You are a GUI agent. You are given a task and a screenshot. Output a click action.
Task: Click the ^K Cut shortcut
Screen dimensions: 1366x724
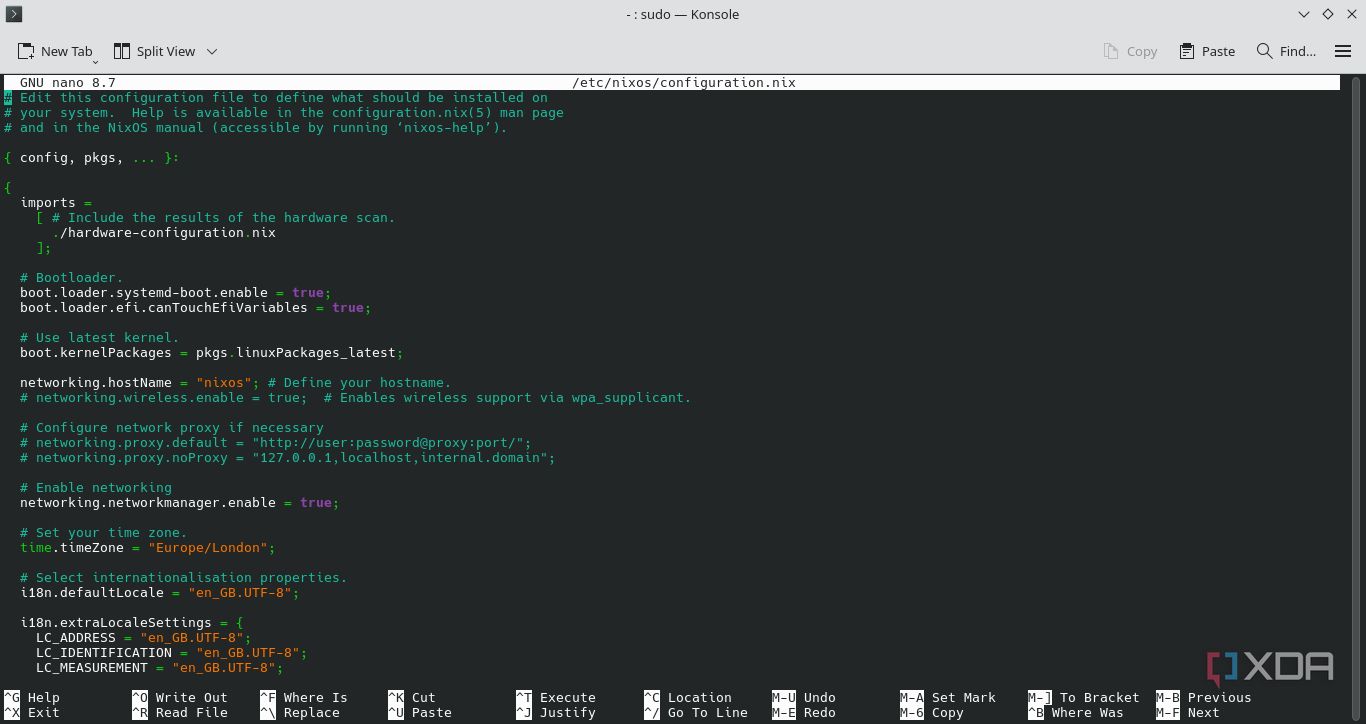[412, 698]
